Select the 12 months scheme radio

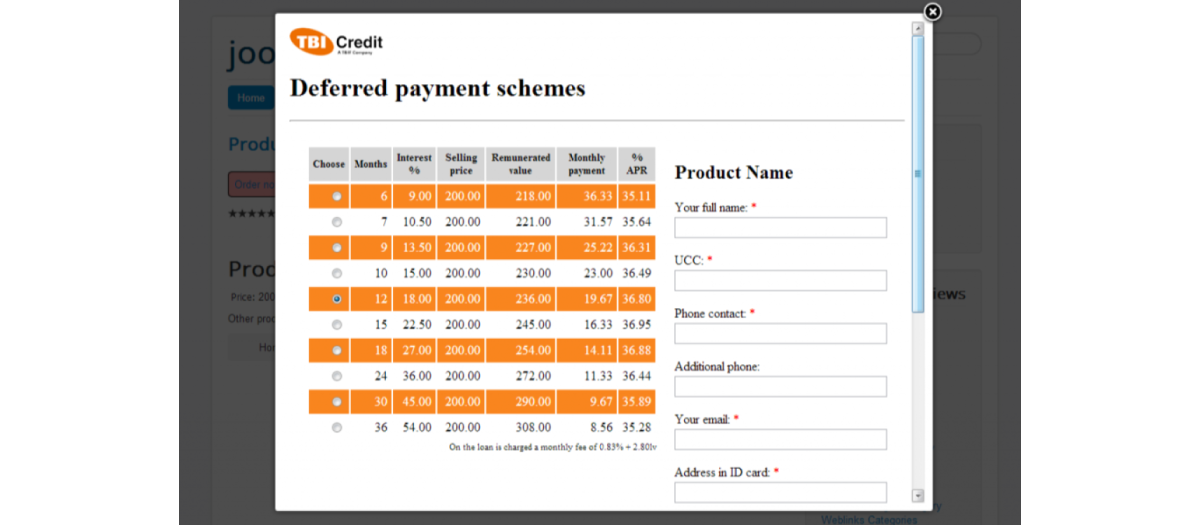pos(336,299)
